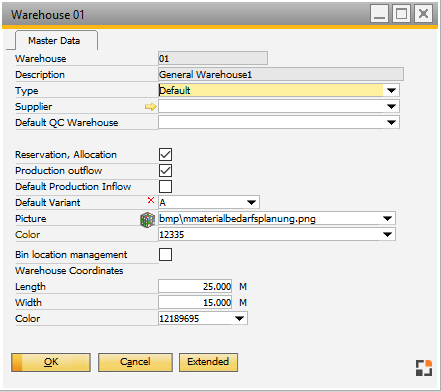441x392 pixels.
Task: Enable Default Production Inflow checkbox
Action: tap(165, 187)
